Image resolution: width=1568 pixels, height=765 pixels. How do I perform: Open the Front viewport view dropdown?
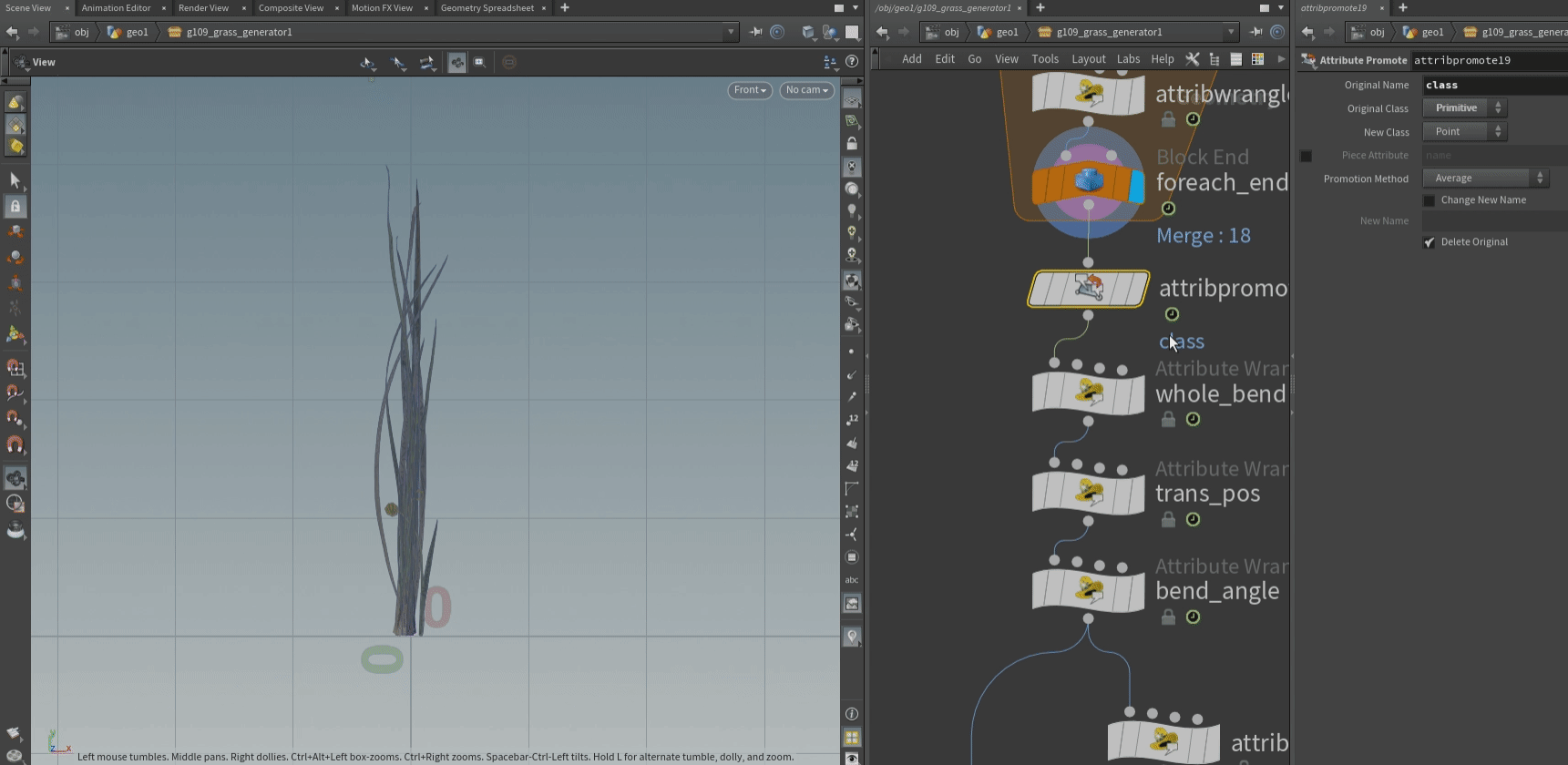[750, 90]
